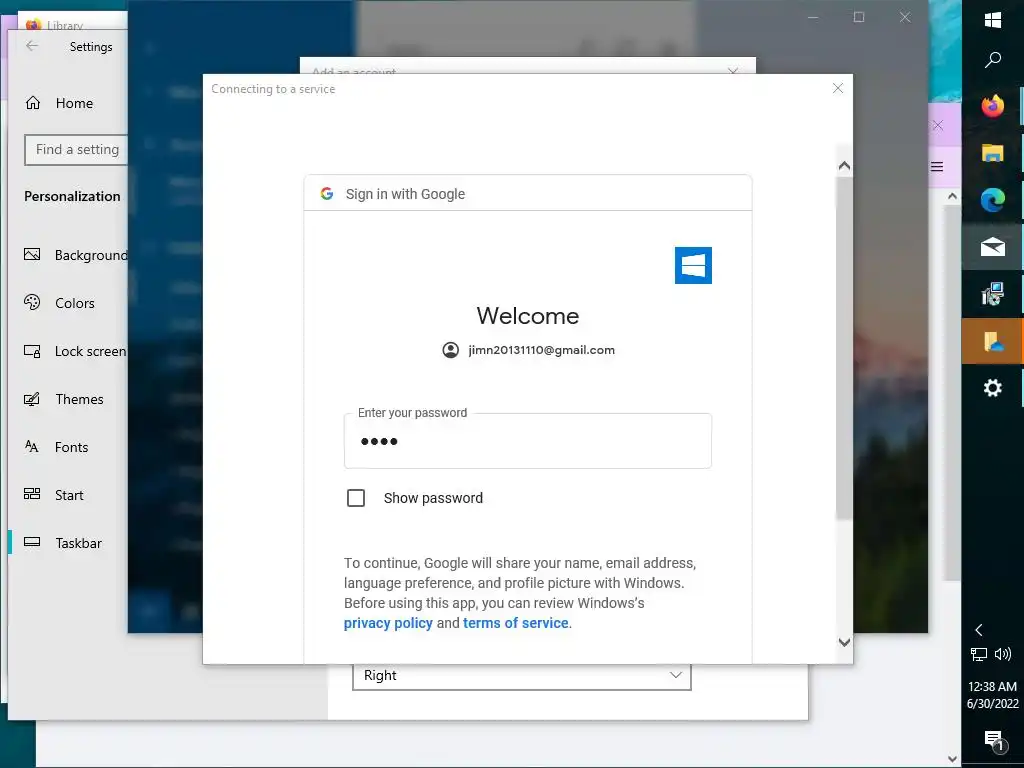The width and height of the screenshot is (1024, 768).
Task: Click the Background picture icon
Action: 32,255
